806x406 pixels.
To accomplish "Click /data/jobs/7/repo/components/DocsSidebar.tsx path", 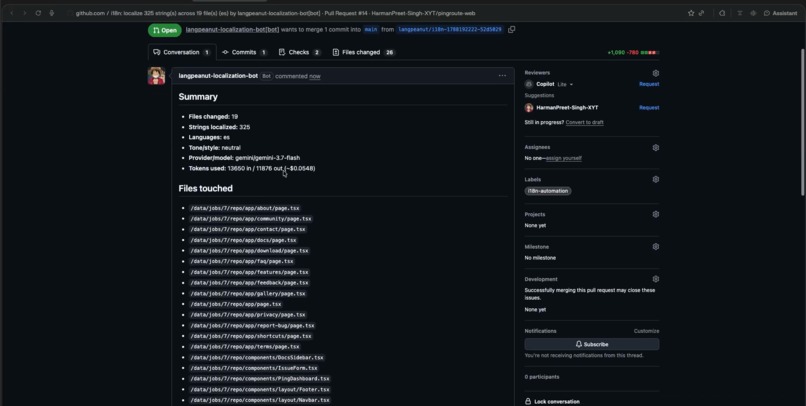I will coord(257,358).
